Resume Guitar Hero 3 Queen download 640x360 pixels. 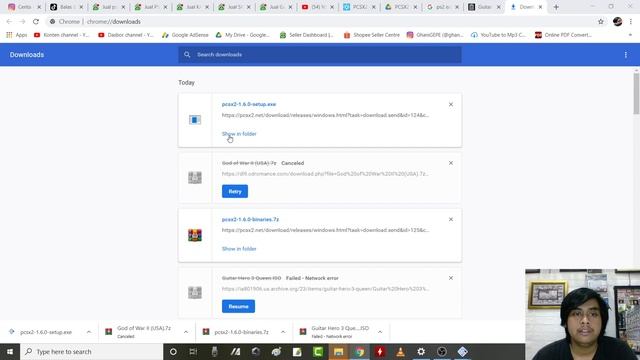(238, 307)
